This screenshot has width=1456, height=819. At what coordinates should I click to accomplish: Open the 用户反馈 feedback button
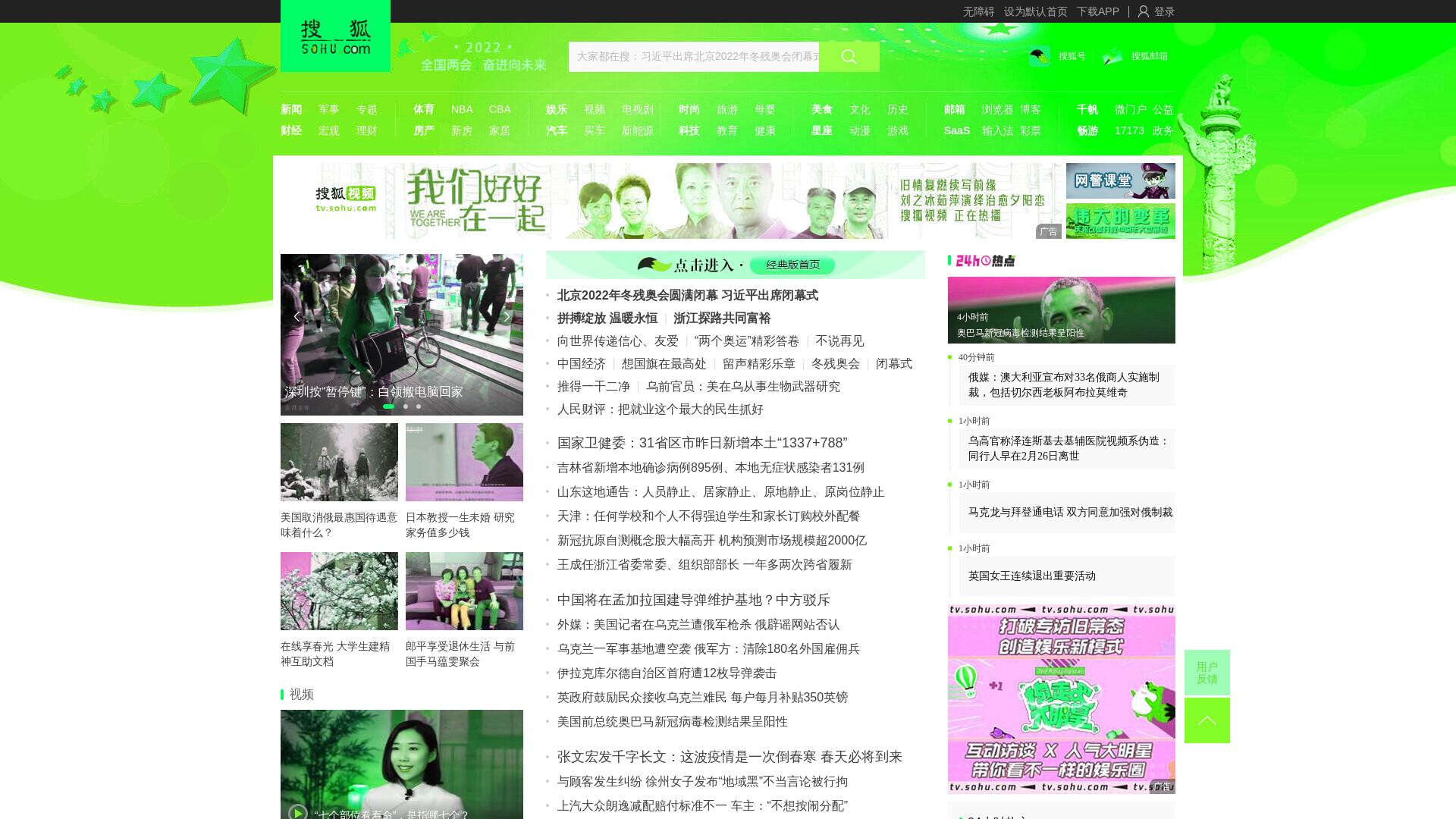[x=1207, y=673]
